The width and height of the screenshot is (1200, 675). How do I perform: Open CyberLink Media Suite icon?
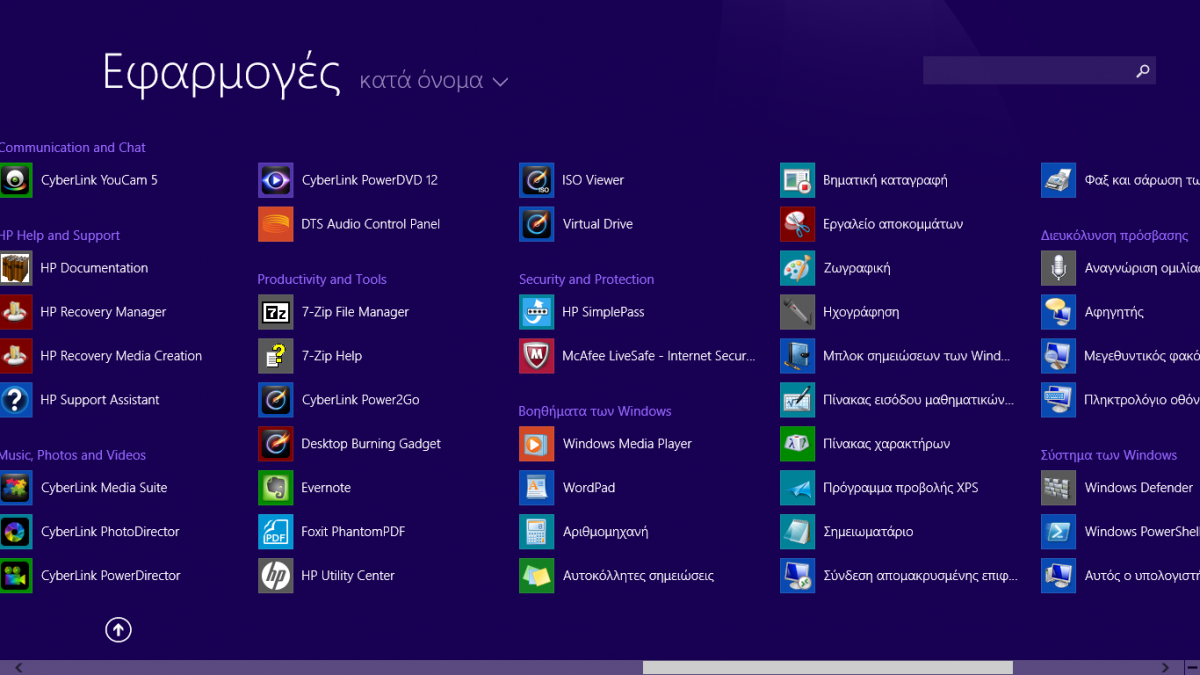[16, 488]
